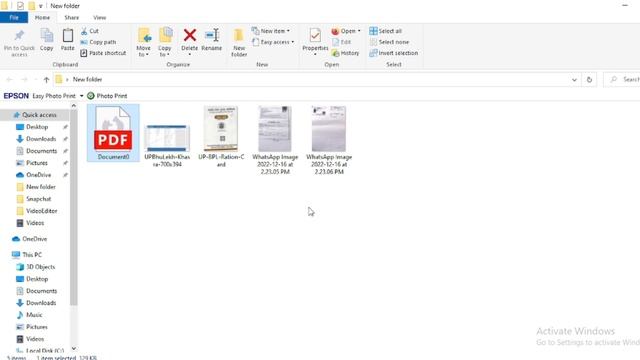Go up one folder level
Viewport: 640px width, 360px height.
46,80
